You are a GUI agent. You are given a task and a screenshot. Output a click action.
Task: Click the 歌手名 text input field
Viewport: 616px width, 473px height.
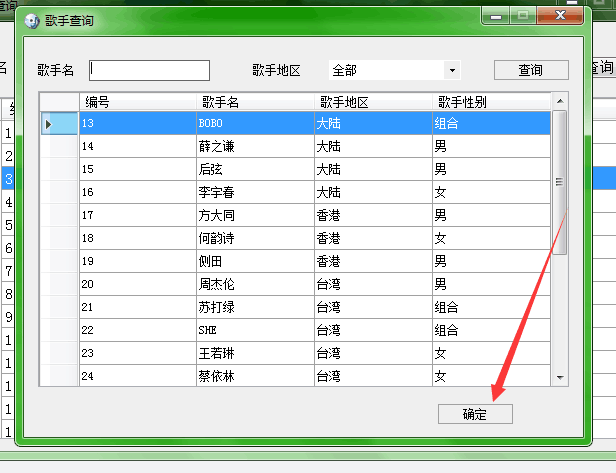pos(149,70)
